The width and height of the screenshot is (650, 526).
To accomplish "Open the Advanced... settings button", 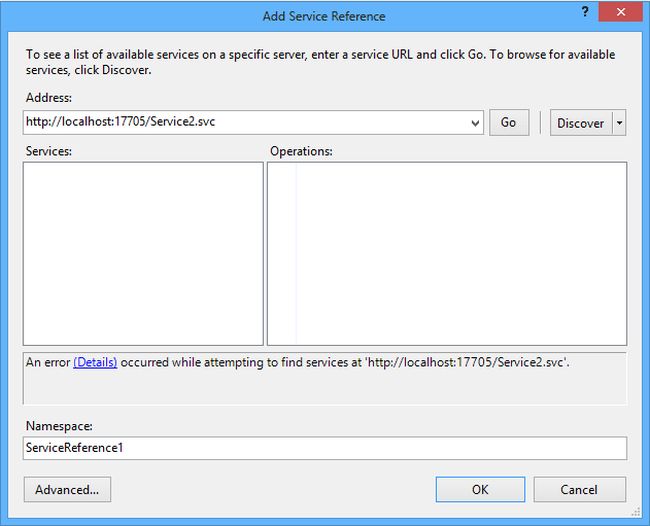I will tap(67, 489).
